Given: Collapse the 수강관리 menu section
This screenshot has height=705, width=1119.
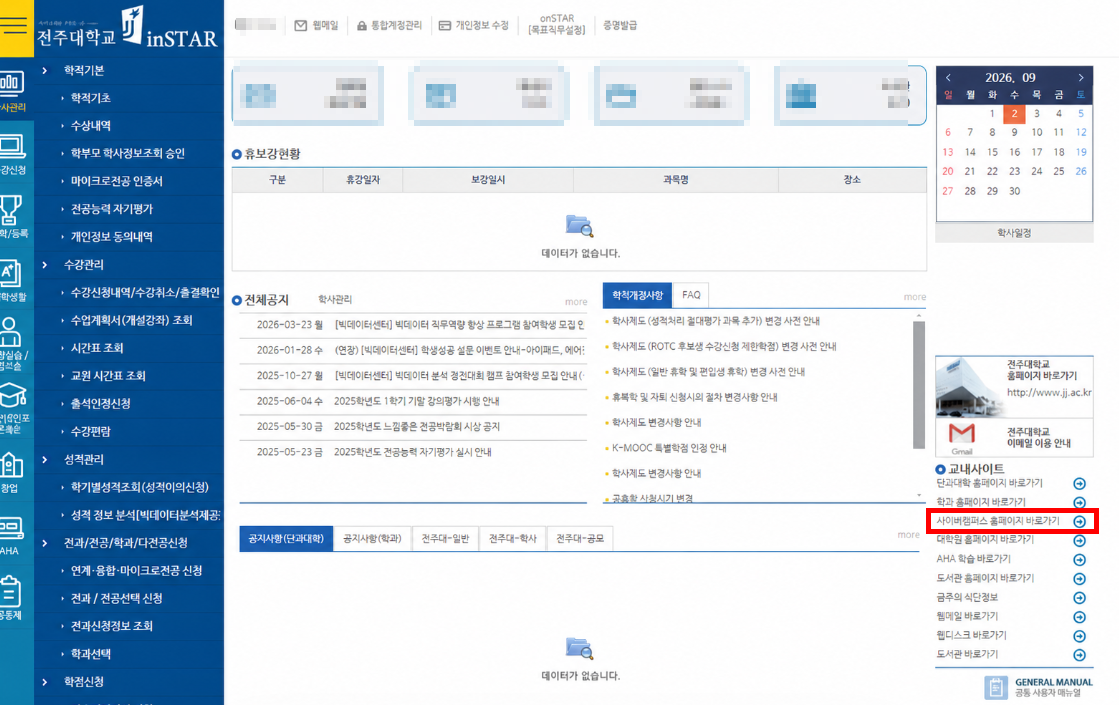Looking at the screenshot, I should coord(45,265).
